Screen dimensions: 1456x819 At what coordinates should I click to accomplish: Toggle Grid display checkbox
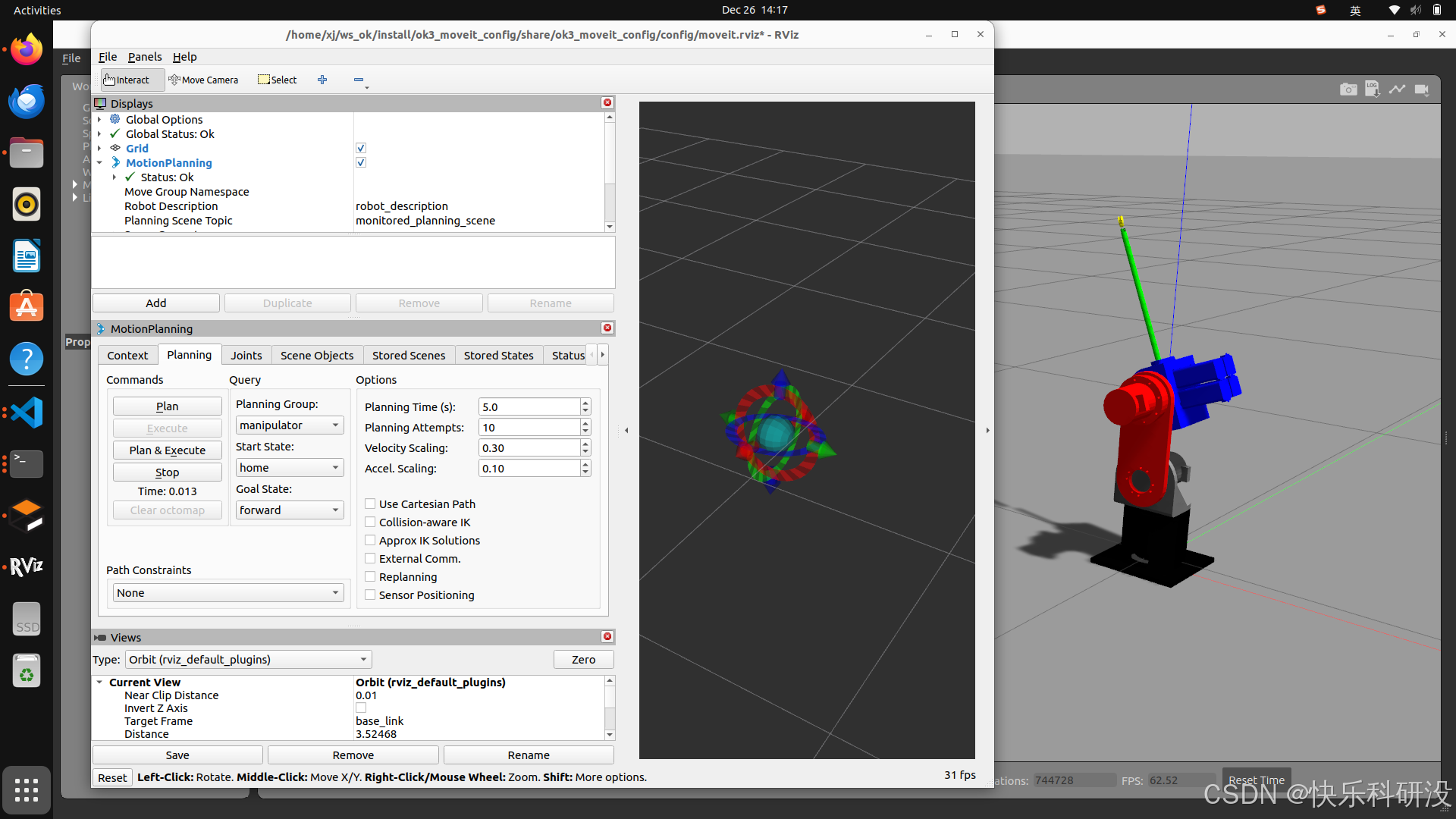361,149
